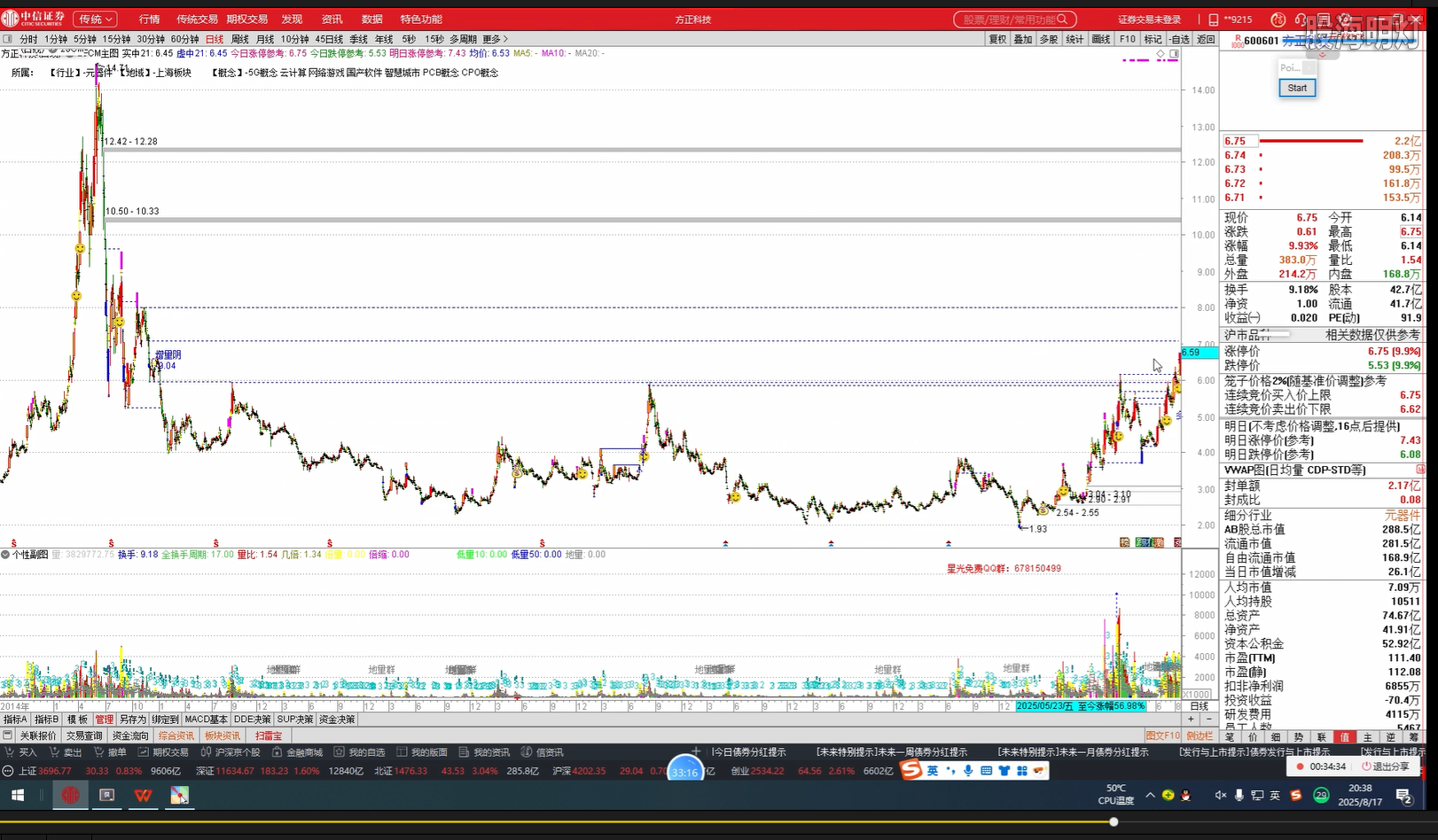Click the 多股 toolbar button
Viewport: 1438px width, 840px height.
click(x=1049, y=39)
